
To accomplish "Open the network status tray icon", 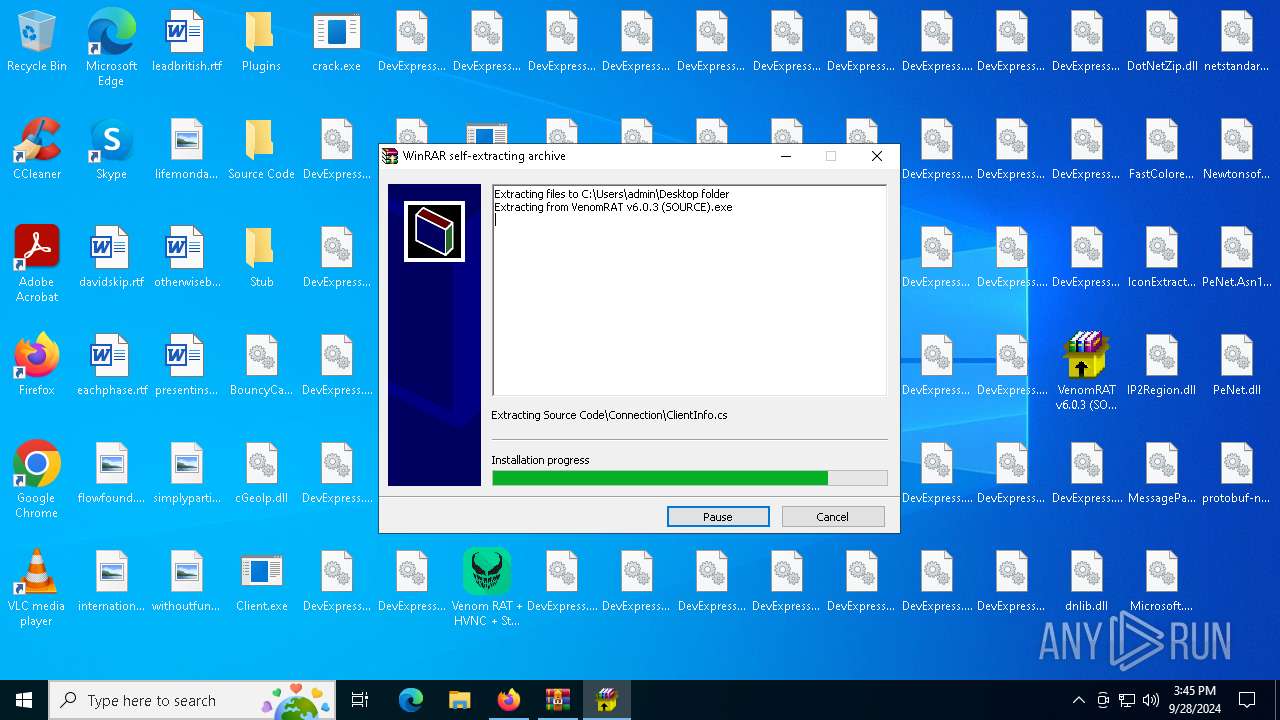I will (x=1127, y=700).
